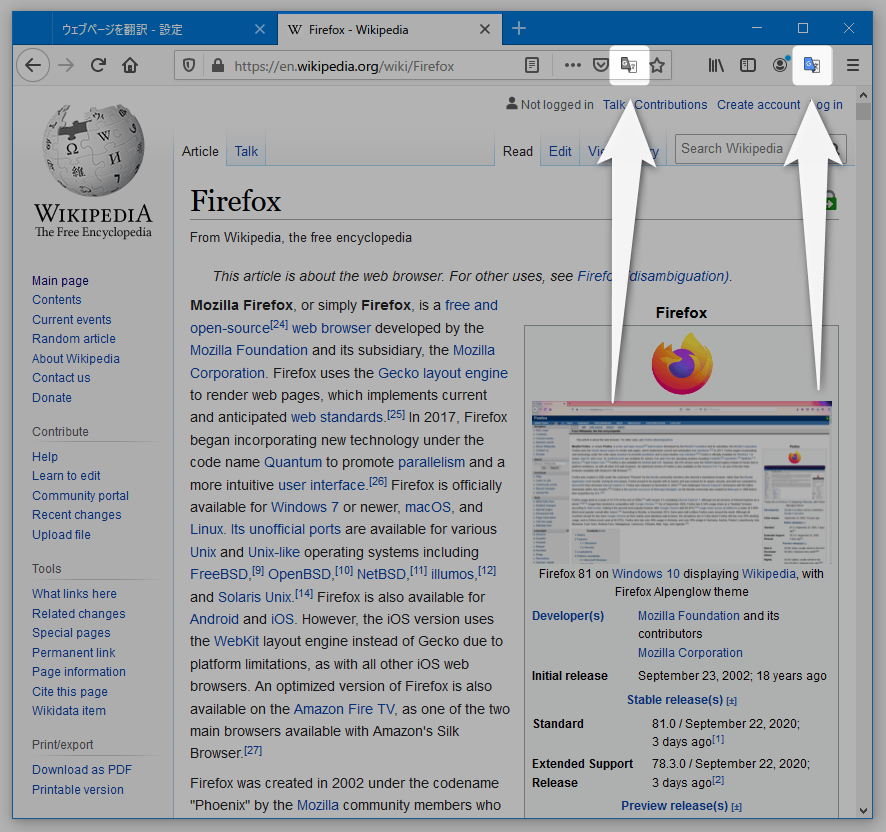Load a Random article

point(73,339)
